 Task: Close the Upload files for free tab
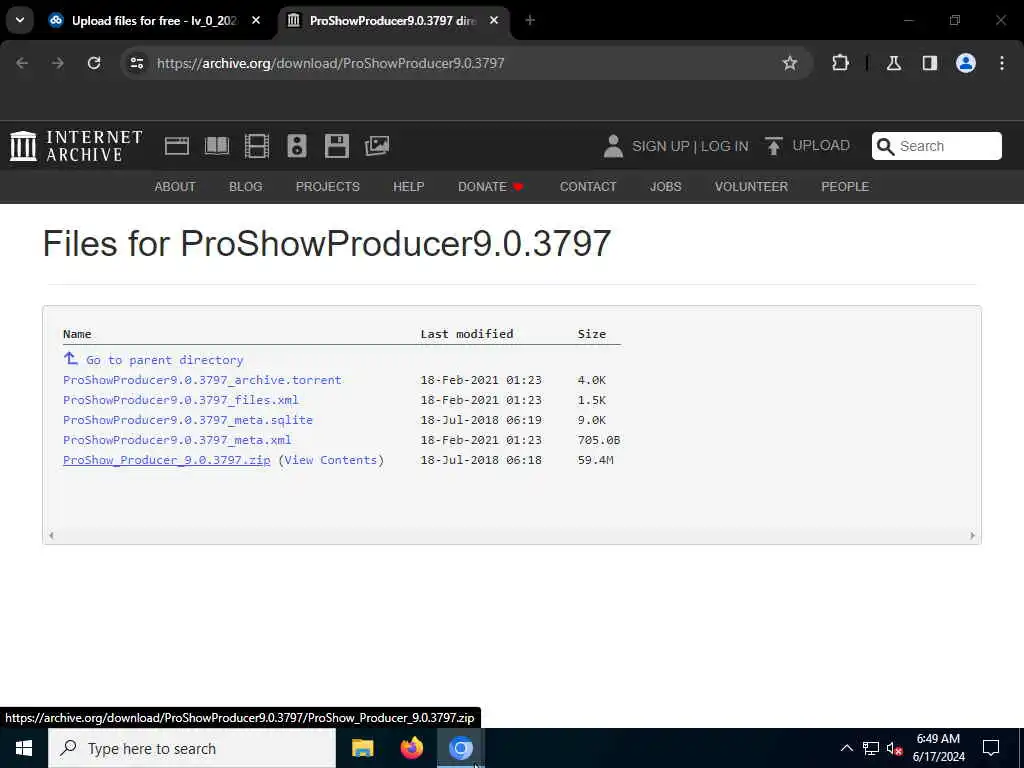pyautogui.click(x=256, y=20)
